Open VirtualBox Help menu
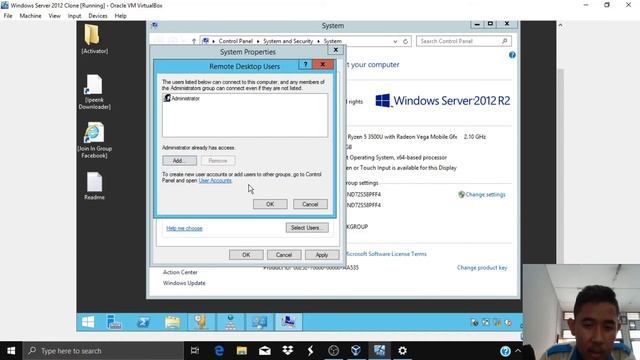Viewport: 640px width, 360px height. pos(120,16)
